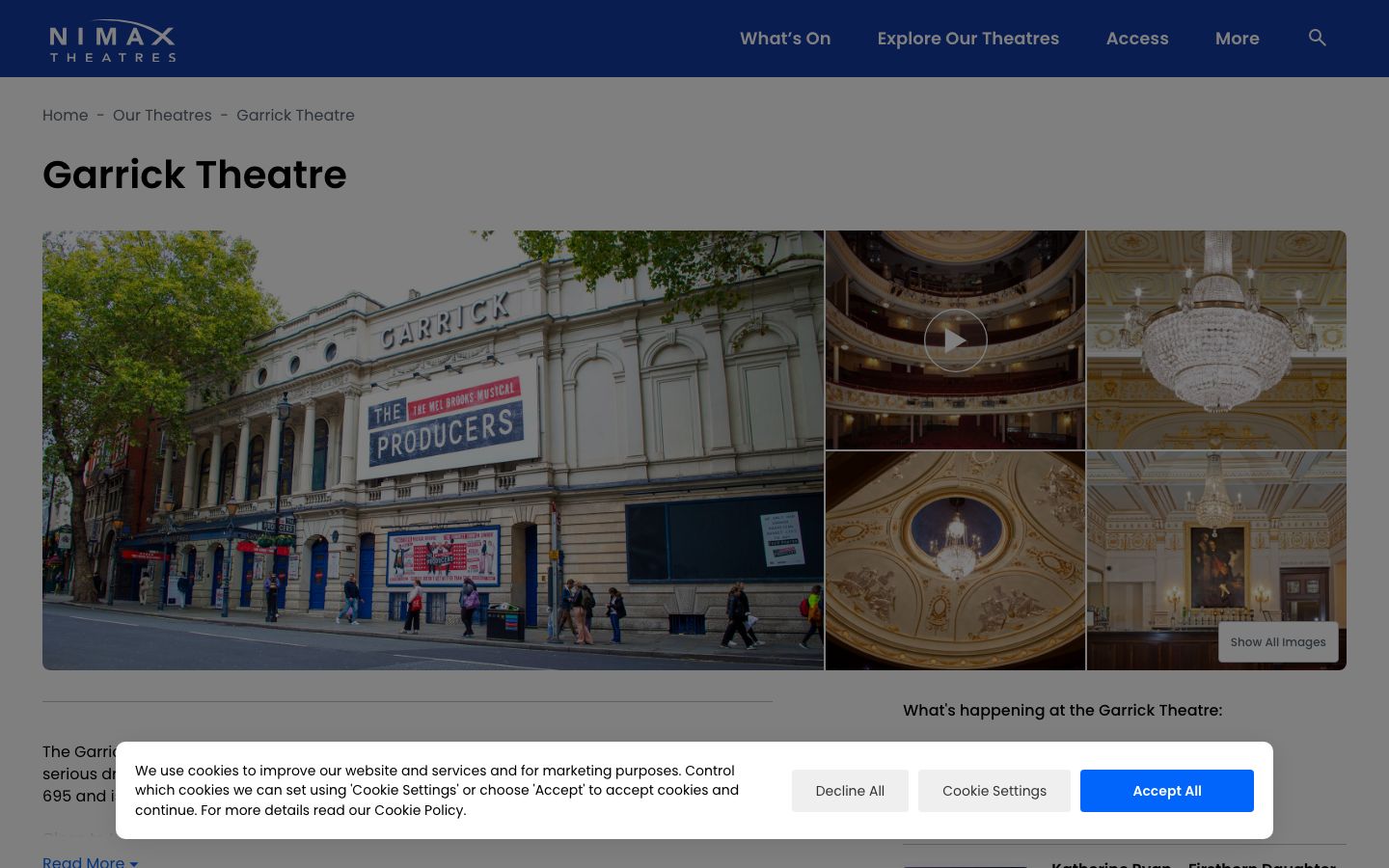Screen dimensions: 1389x868
Task: Open the Garrick exterior main photo
Action: 433,450
